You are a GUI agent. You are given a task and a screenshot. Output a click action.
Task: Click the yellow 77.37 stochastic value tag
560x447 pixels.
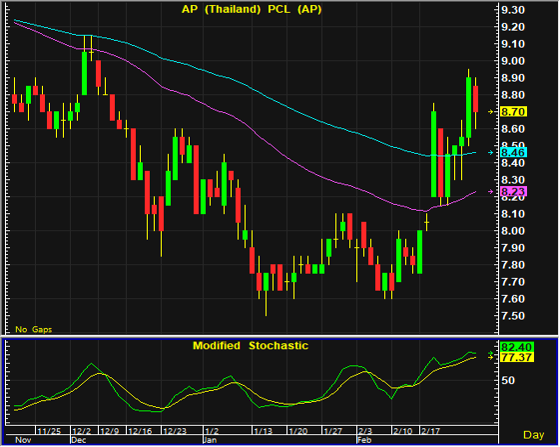pos(517,357)
